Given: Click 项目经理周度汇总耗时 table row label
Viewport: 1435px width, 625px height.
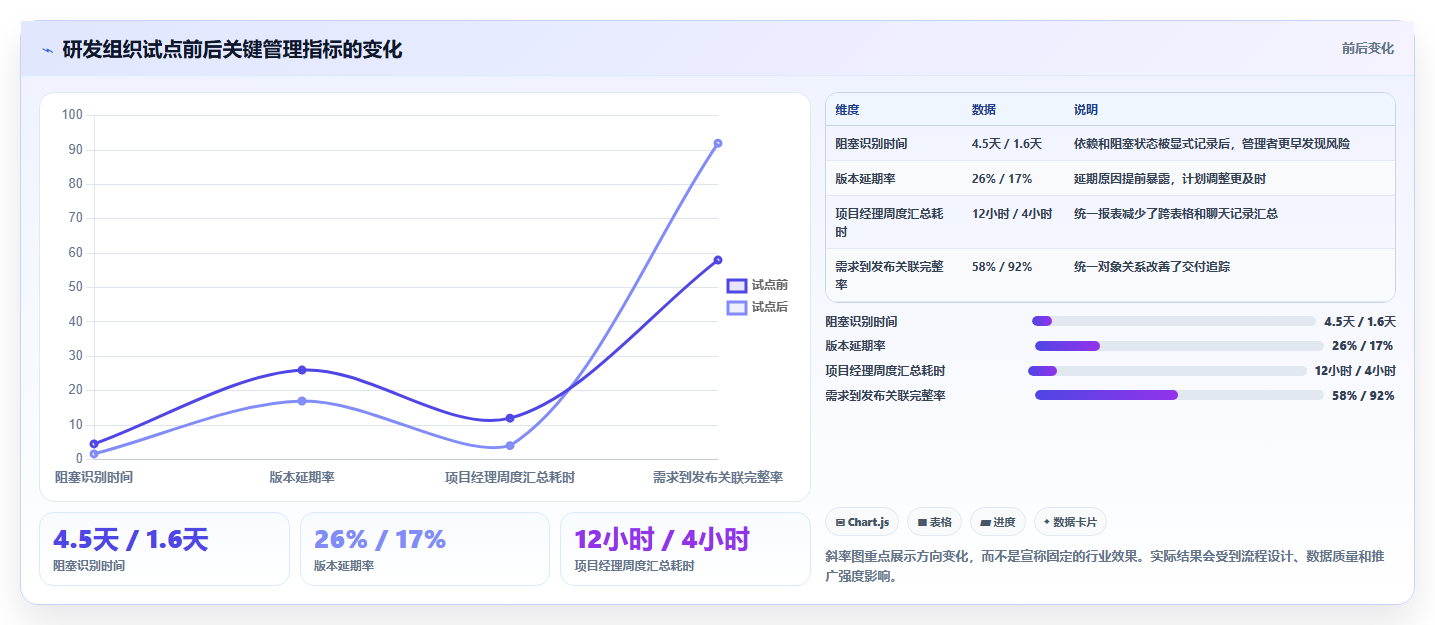Looking at the screenshot, I should pyautogui.click(x=889, y=223).
